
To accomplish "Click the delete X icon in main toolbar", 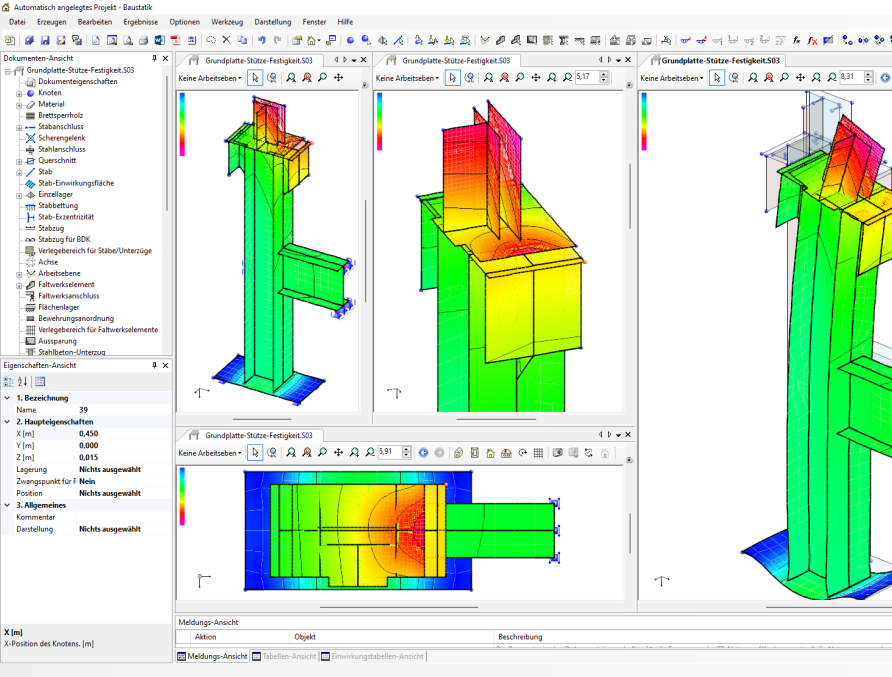I will [226, 40].
